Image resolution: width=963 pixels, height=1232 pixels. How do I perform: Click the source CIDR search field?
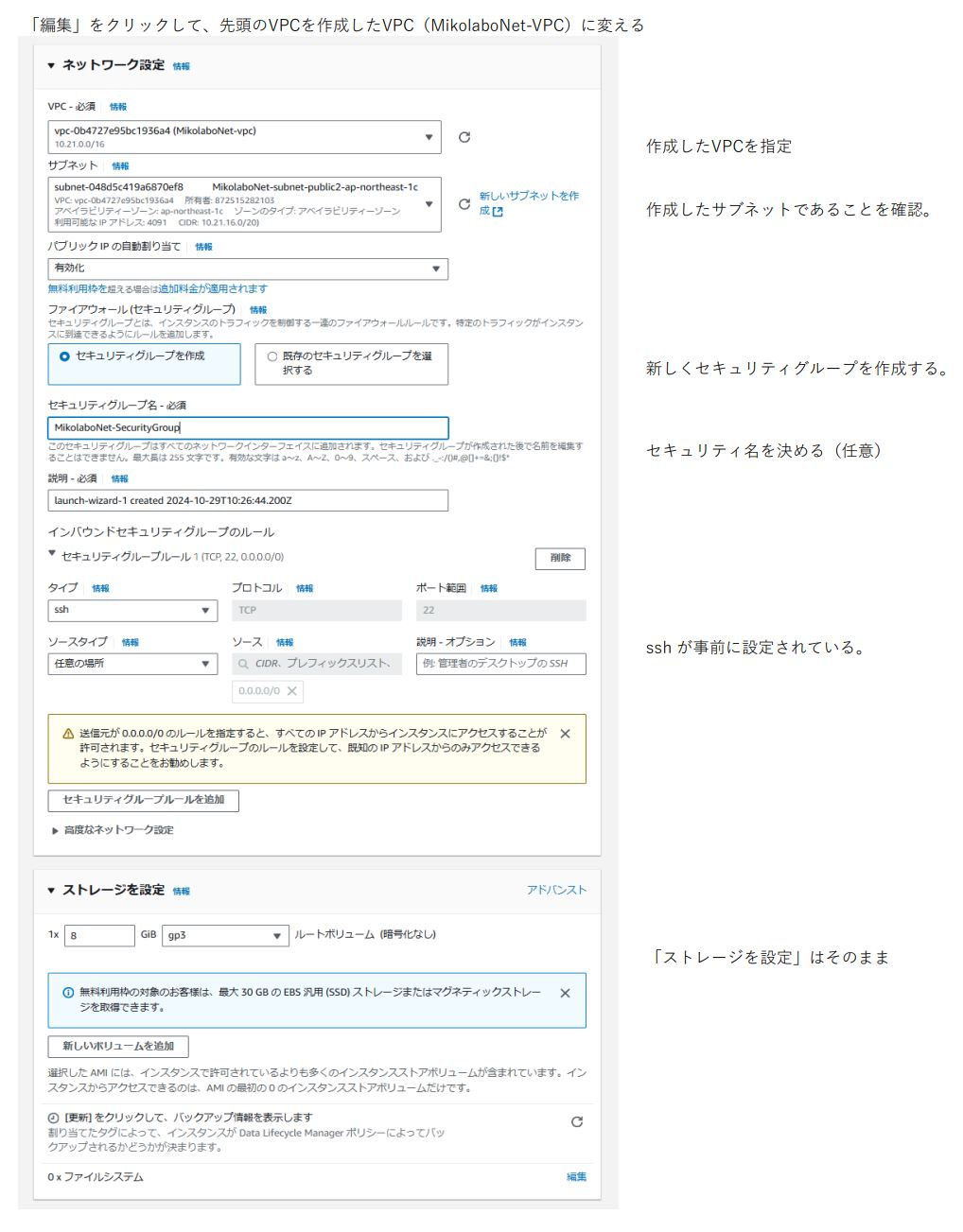[x=317, y=664]
